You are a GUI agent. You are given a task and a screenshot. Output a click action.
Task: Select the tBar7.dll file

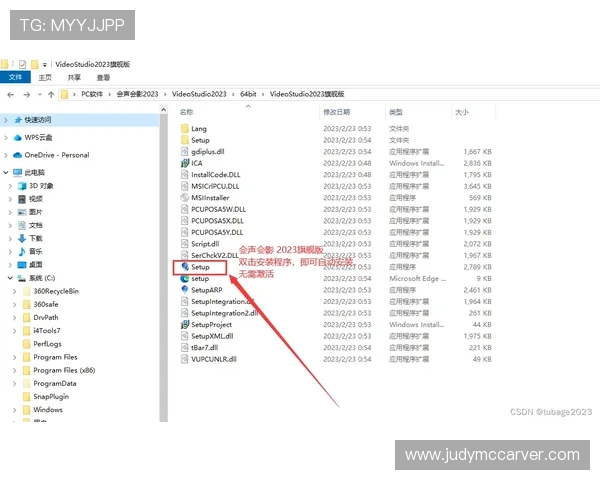[204, 347]
